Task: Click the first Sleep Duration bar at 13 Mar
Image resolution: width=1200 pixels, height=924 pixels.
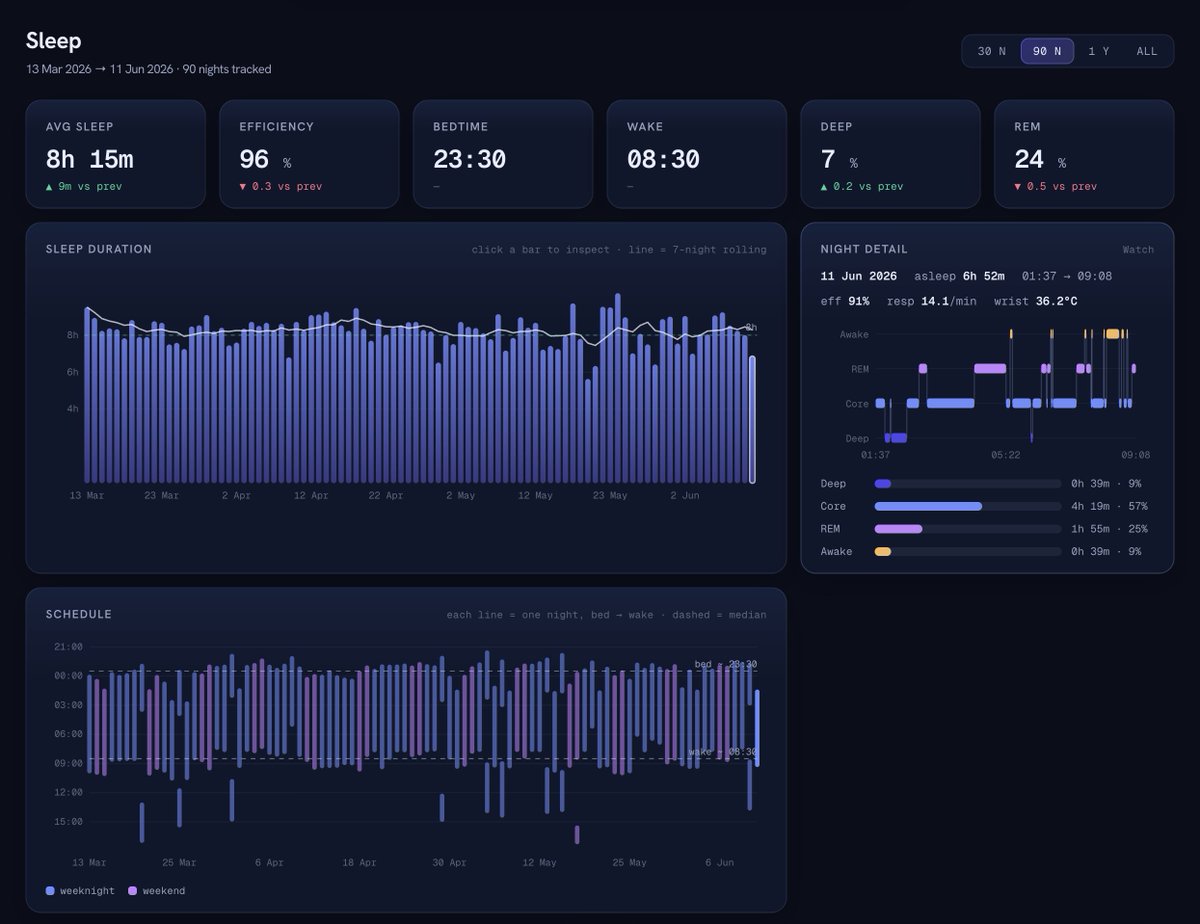Action: click(x=87, y=395)
